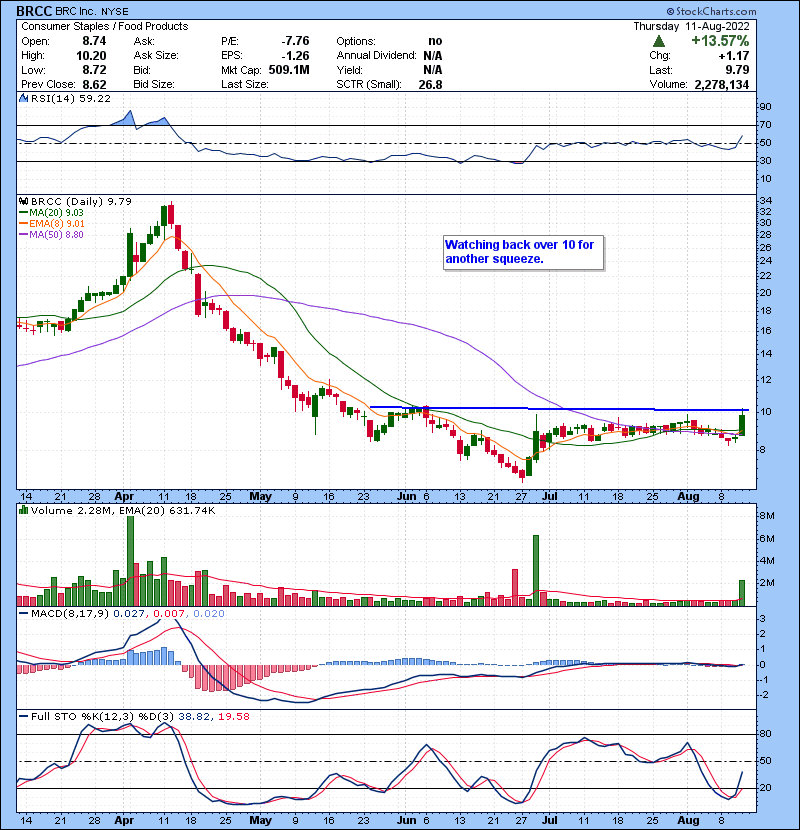Click the 90 level on the RSI axis
The height and width of the screenshot is (830, 800).
pos(765,106)
